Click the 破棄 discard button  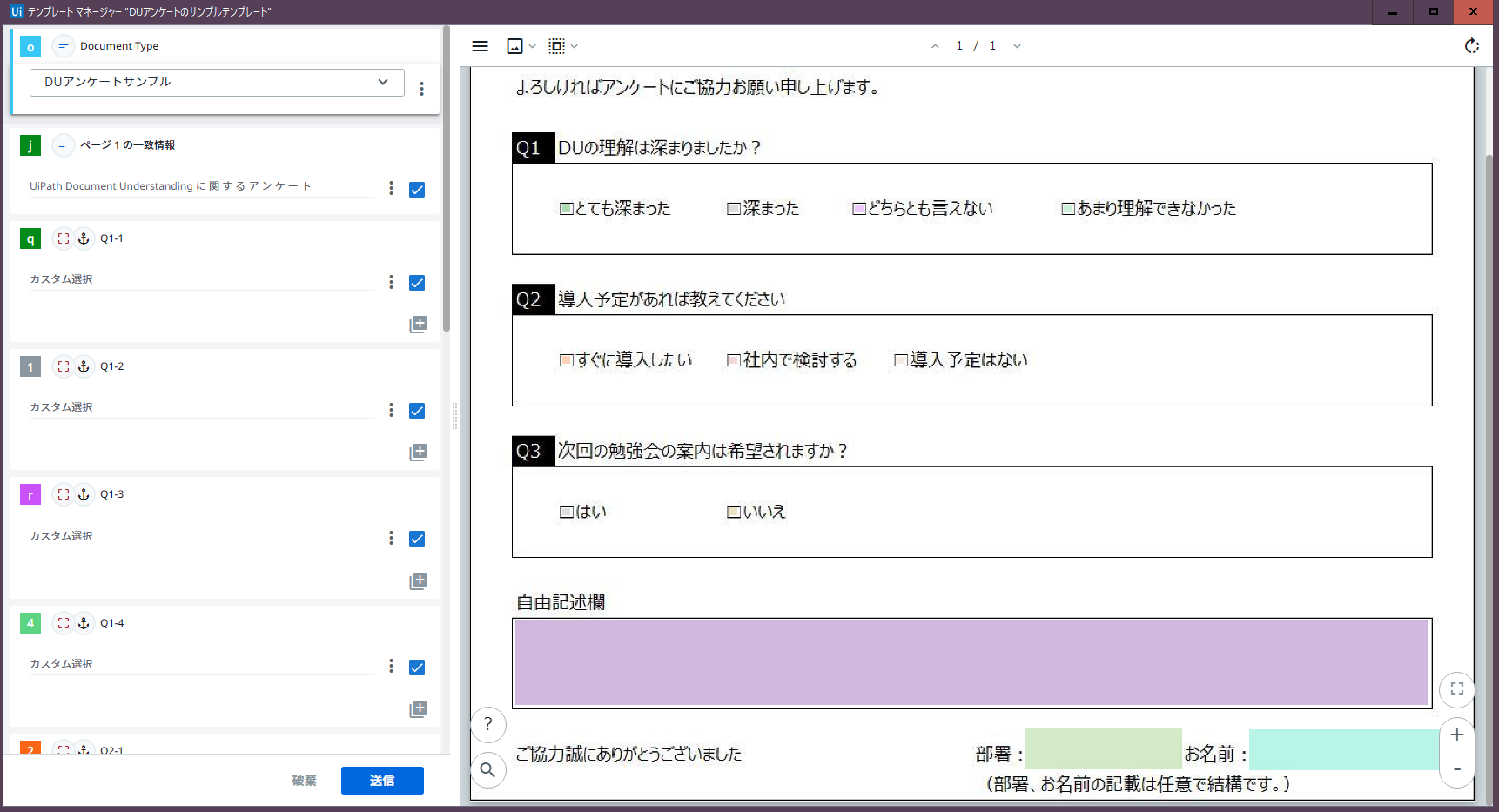[x=304, y=781]
